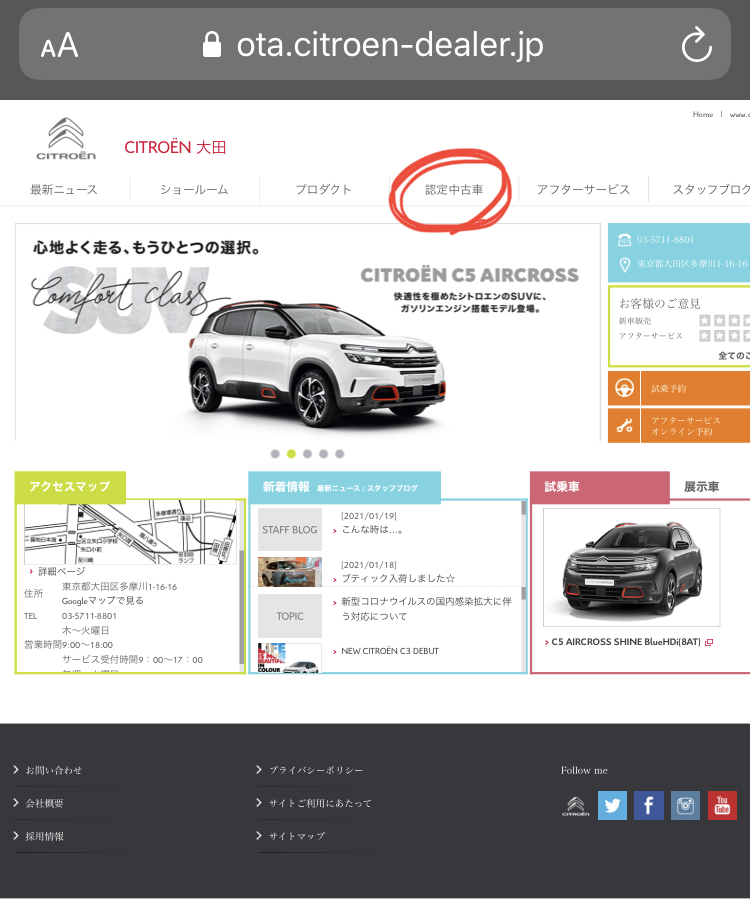This screenshot has height=902, width=750.
Task: Open the NEW CITROËN C3 DEBUT link
Action: pos(390,651)
